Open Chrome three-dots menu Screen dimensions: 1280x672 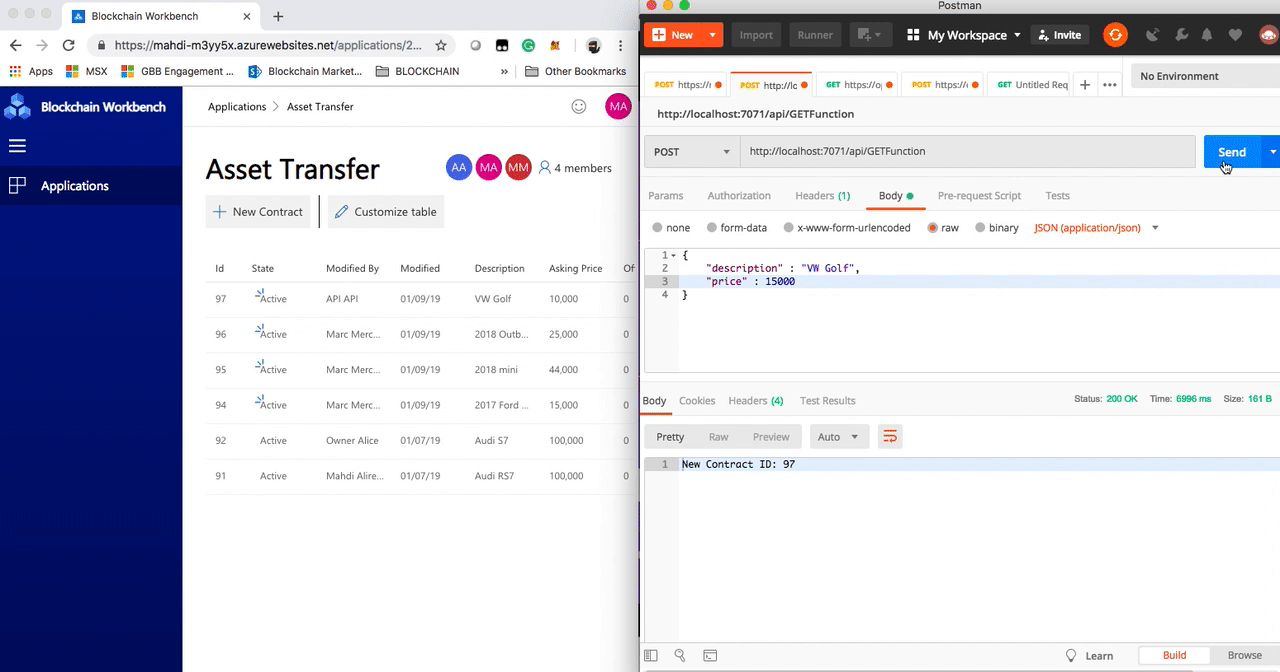coord(622,46)
